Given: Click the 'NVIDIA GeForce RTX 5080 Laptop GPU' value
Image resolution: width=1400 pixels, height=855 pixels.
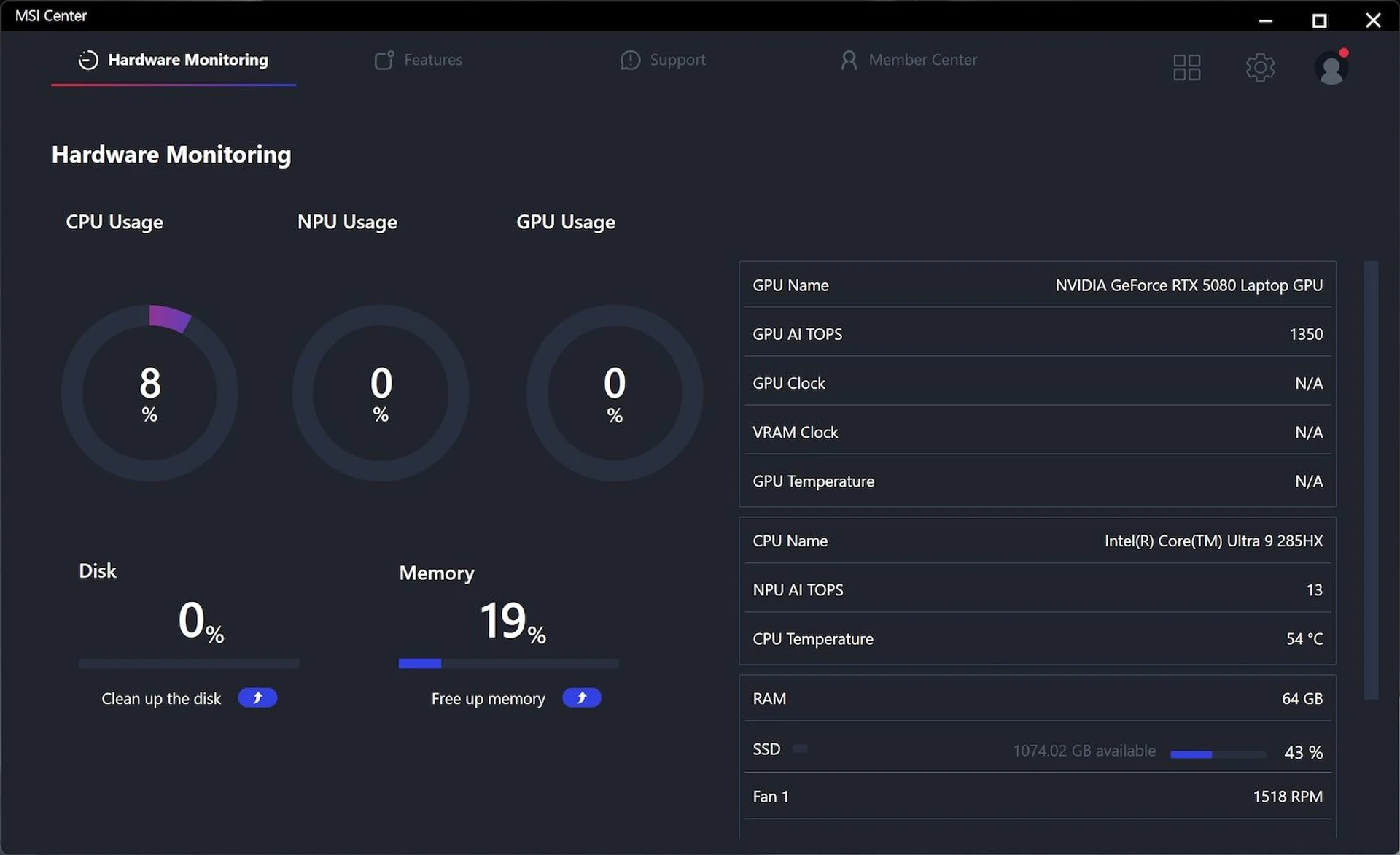Looking at the screenshot, I should (1189, 285).
